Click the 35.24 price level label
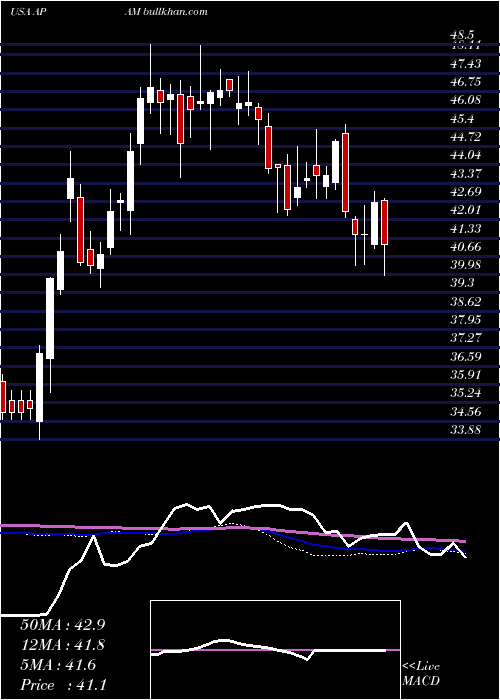Image resolution: width=500 pixels, height=700 pixels. 466,393
